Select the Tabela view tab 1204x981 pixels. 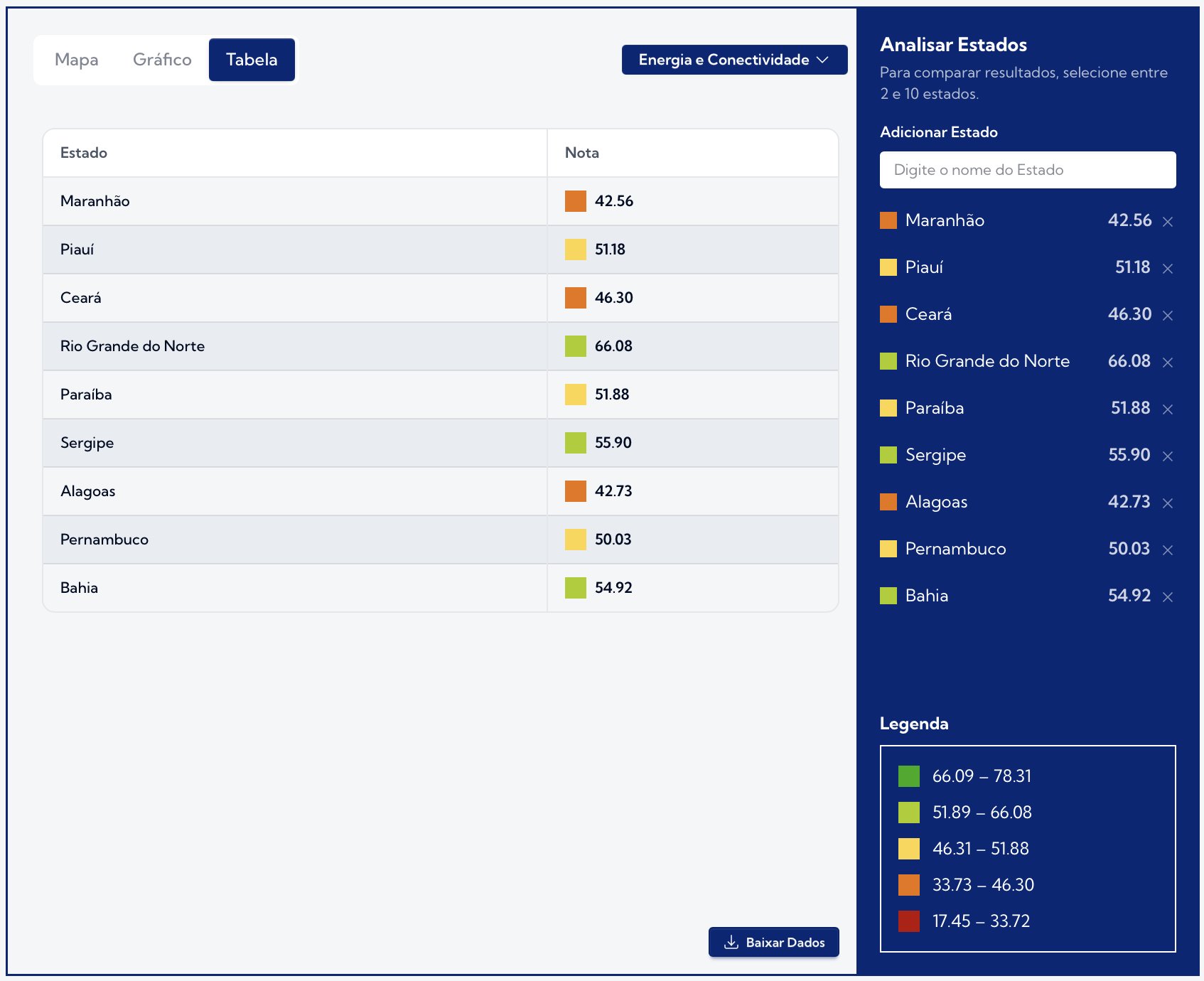(x=252, y=60)
